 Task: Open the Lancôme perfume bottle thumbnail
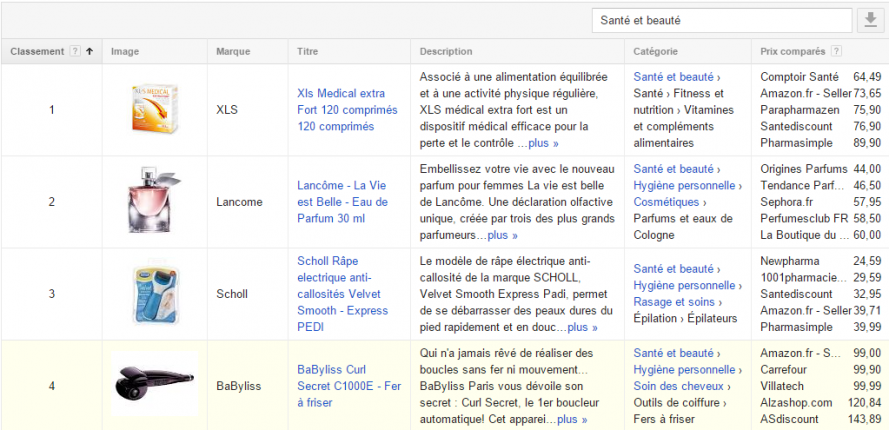tap(153, 201)
